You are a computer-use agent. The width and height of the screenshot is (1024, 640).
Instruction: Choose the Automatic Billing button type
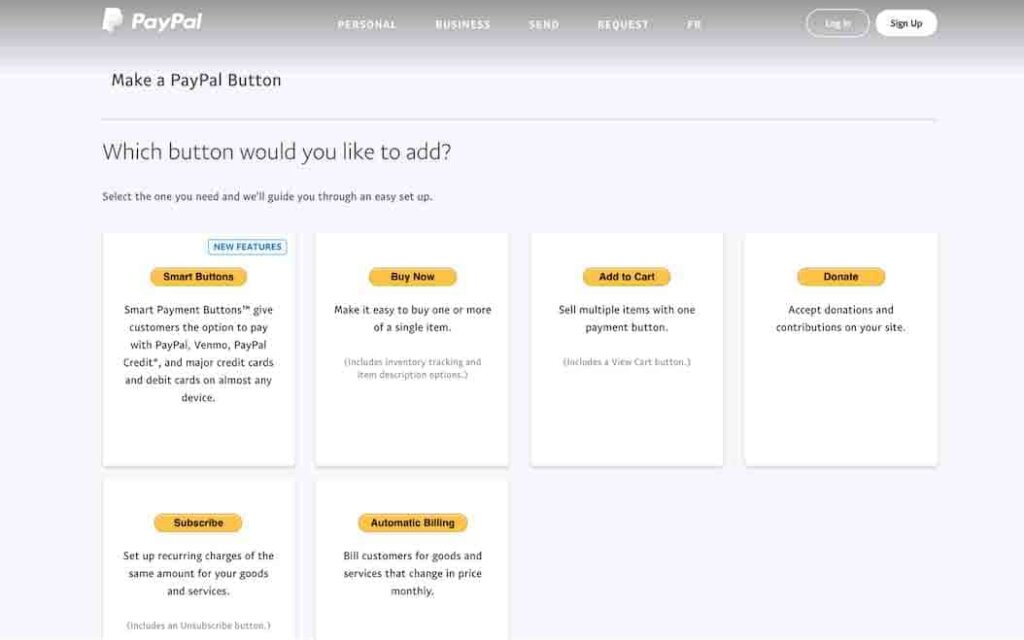[x=412, y=523]
